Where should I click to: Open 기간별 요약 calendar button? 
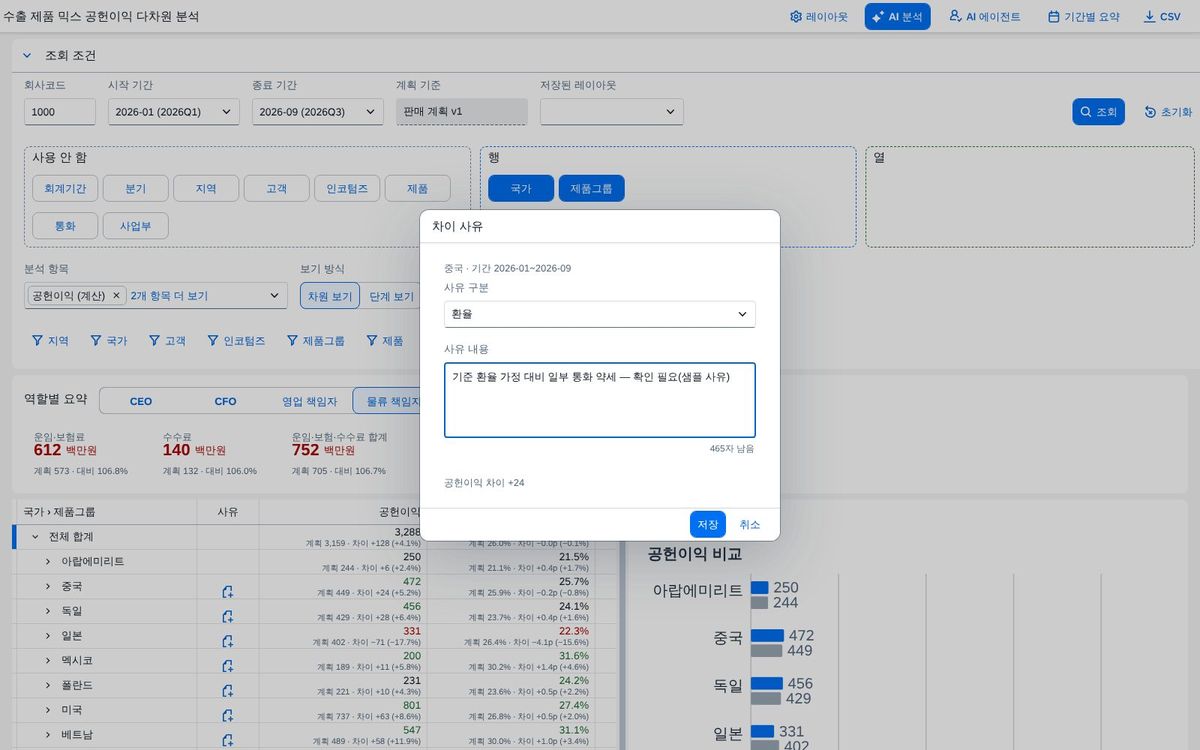pos(1084,17)
